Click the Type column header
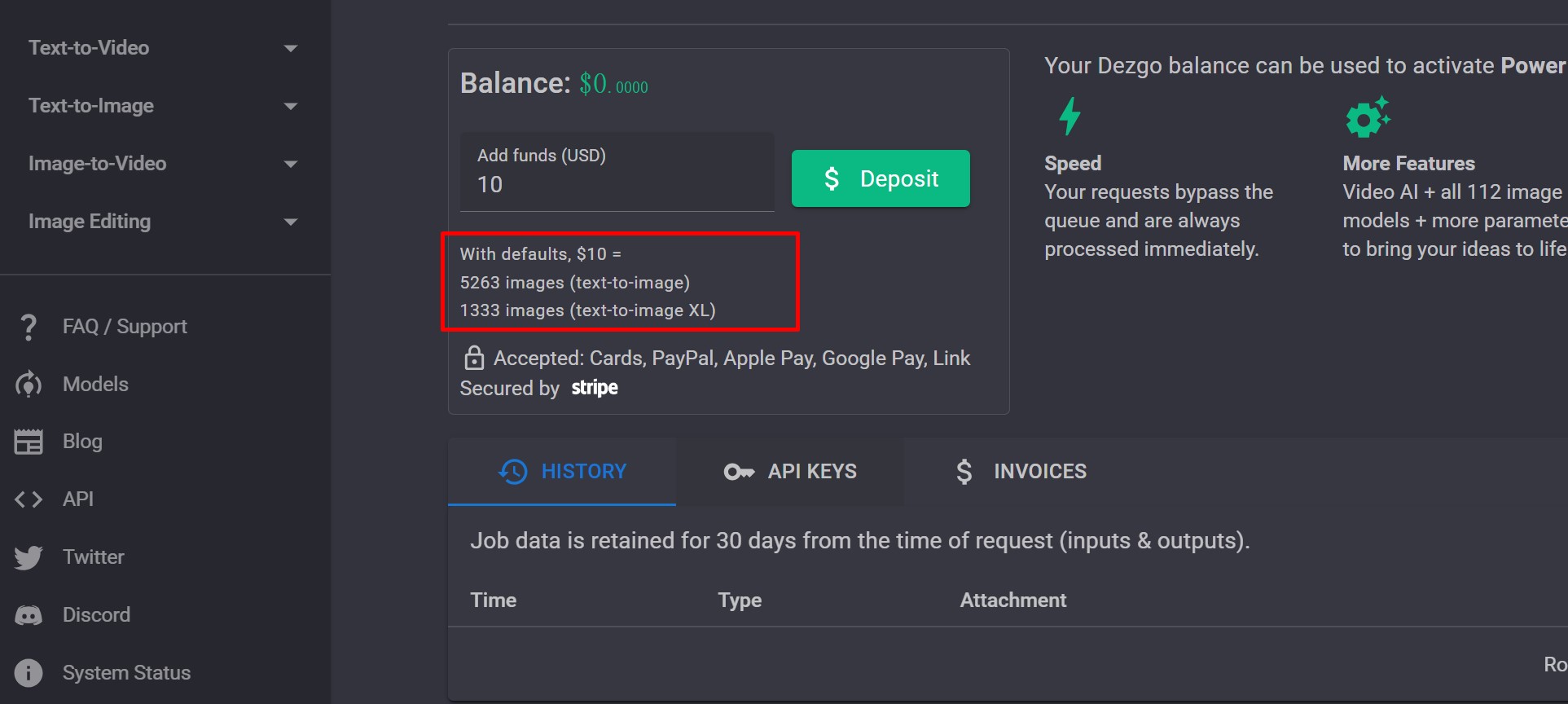The width and height of the screenshot is (1568, 704). pos(740,601)
